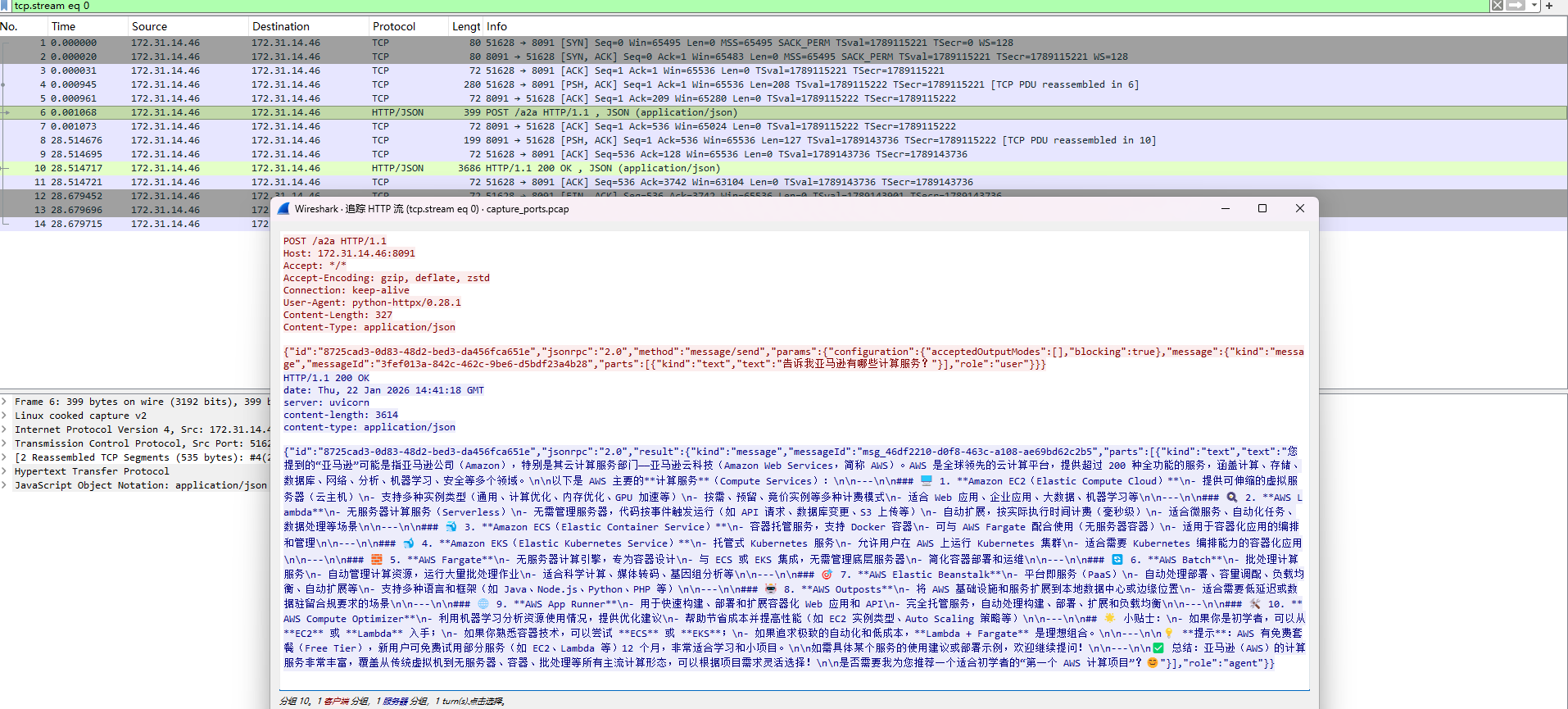This screenshot has width=1568, height=709.
Task: Maximize the Follow HTTP Stream dialog
Action: (x=1262, y=209)
